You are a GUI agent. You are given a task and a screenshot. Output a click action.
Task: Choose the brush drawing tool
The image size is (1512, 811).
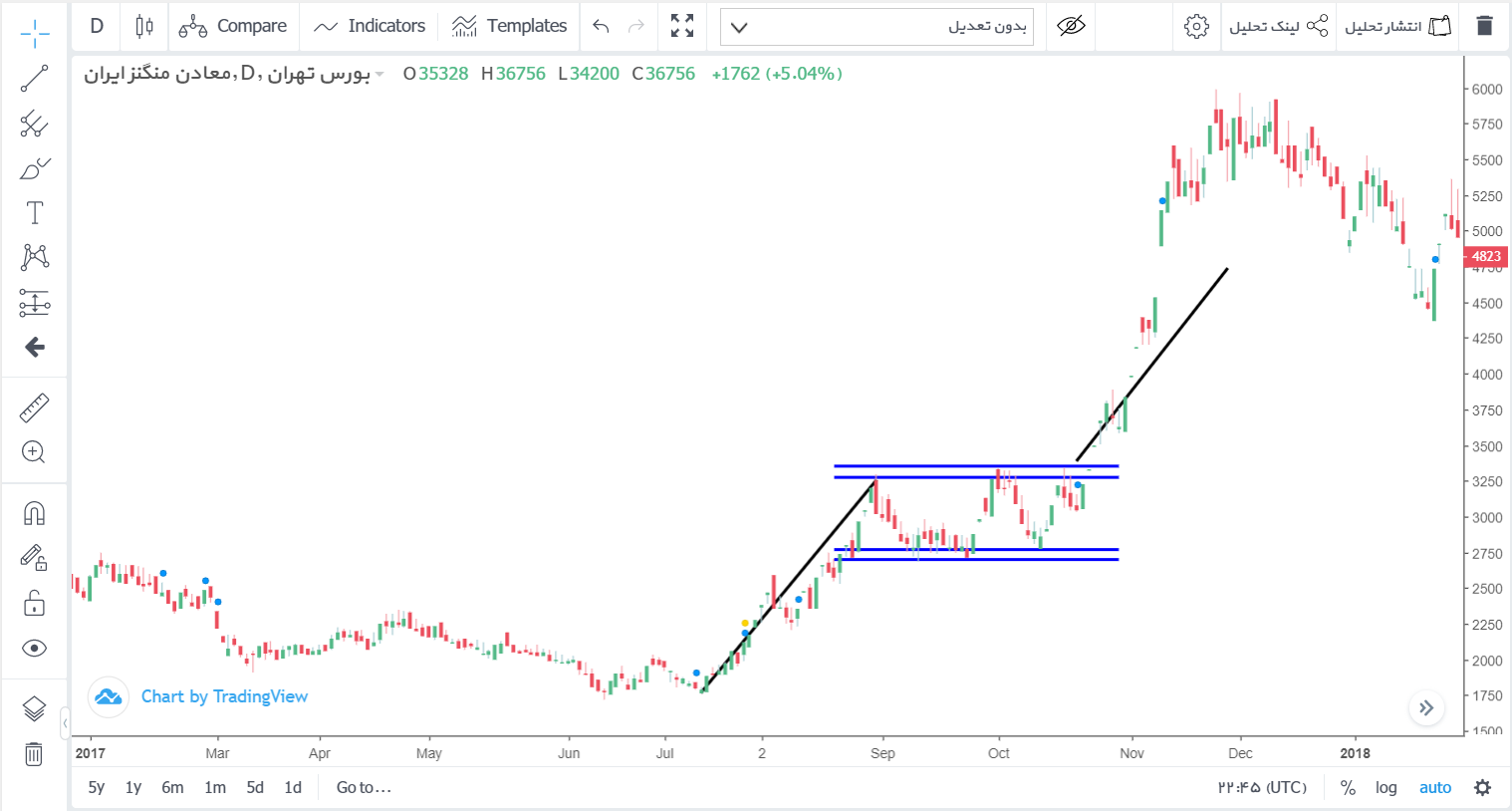coord(34,168)
